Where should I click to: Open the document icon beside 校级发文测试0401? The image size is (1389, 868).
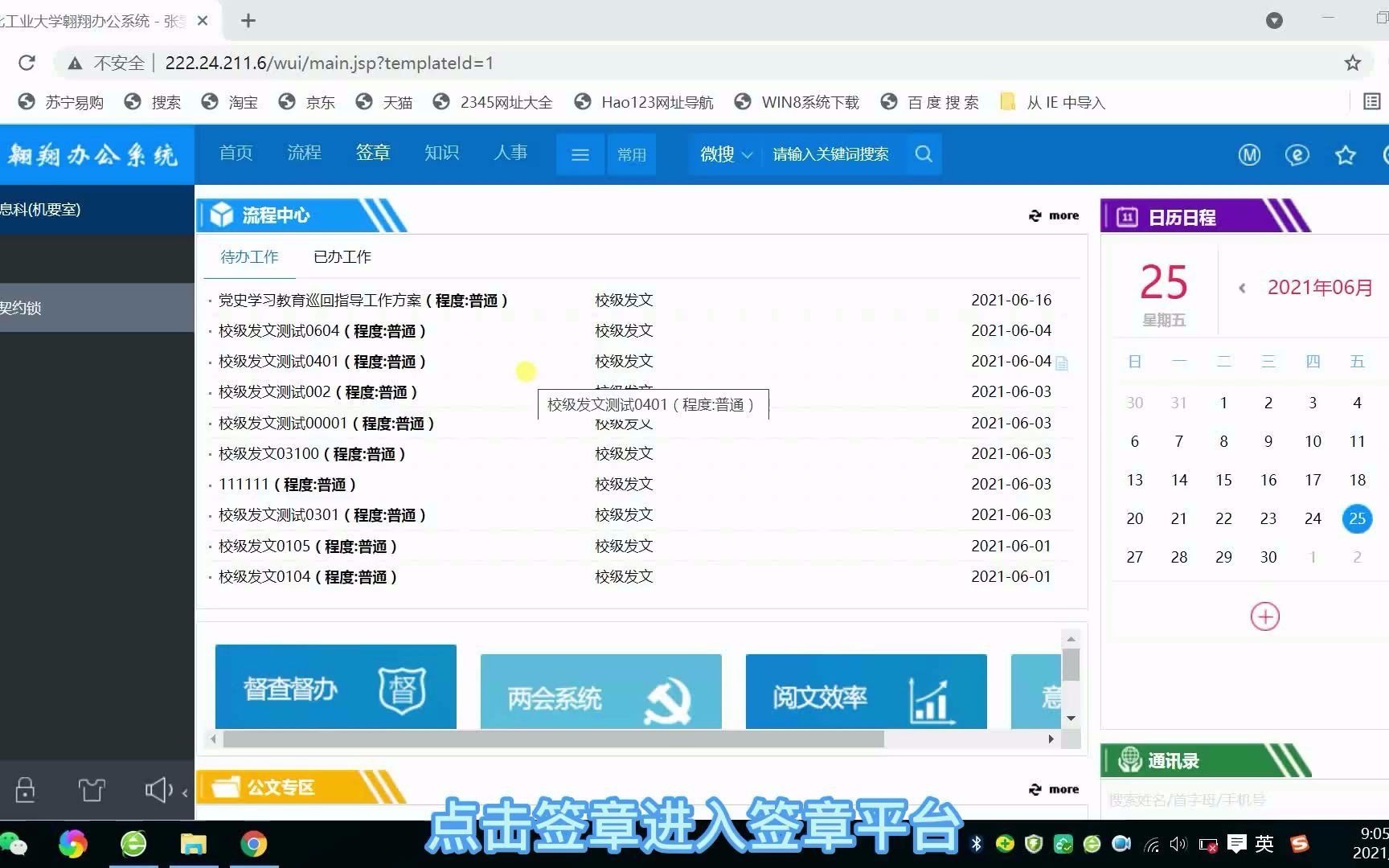1062,363
